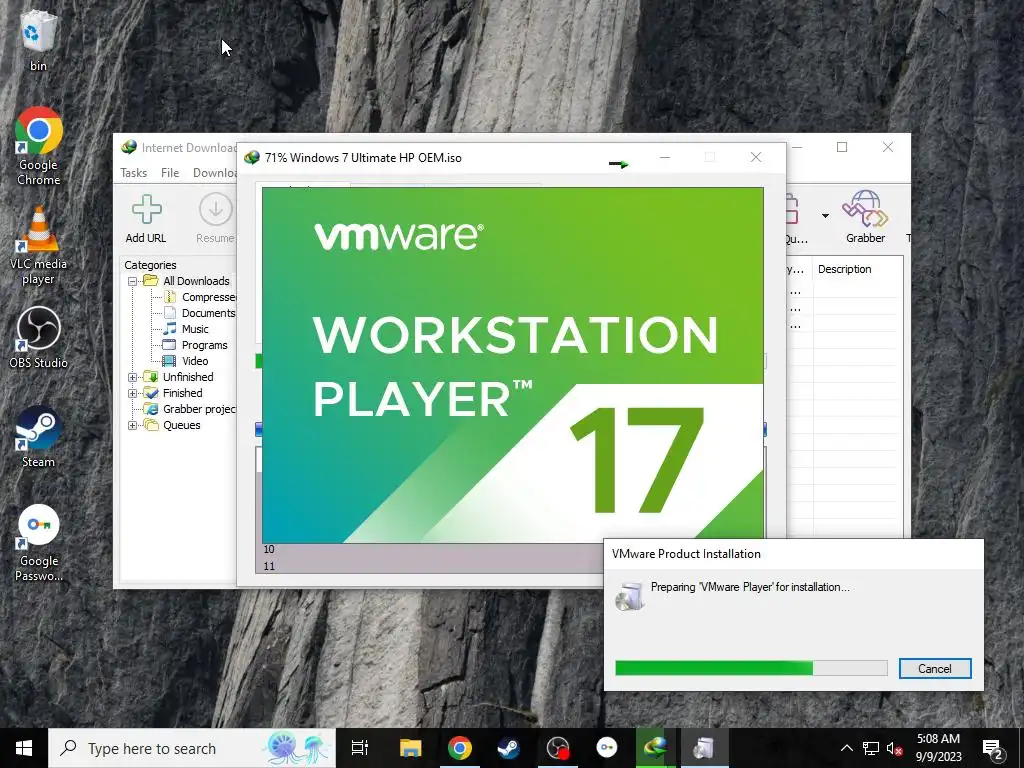Click the Add URL toolbar icon
The height and width of the screenshot is (768, 1024).
click(146, 219)
